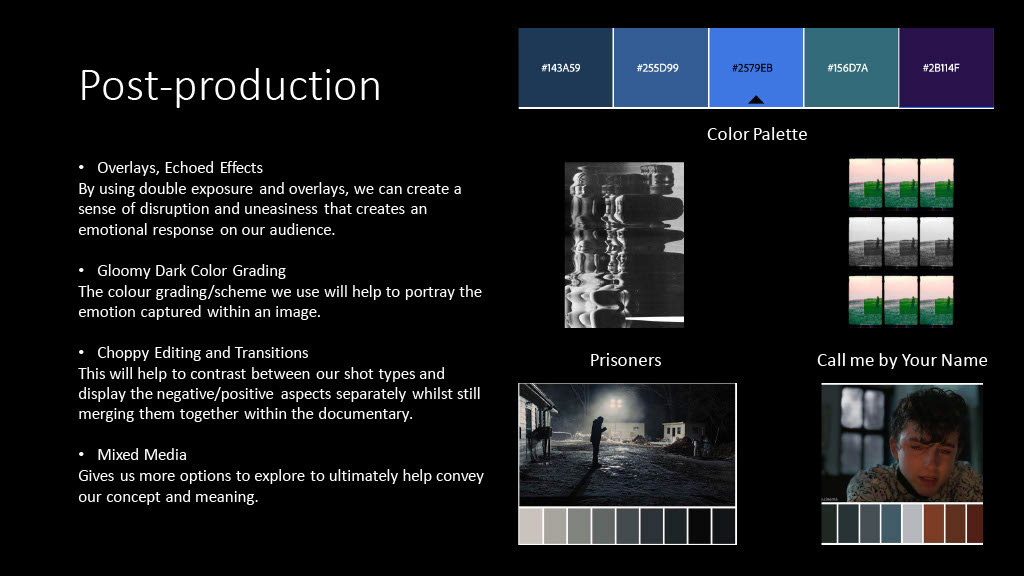This screenshot has width=1024, height=576.
Task: Click the 'Overlays, Echoed Effects' bullet heading
Action: pyautogui.click(x=180, y=168)
